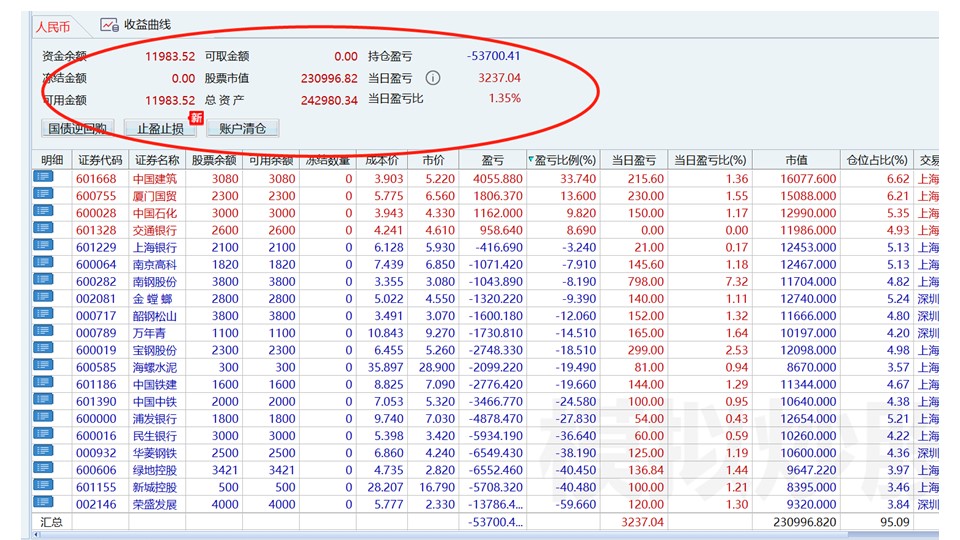Click the info icon beside 当日盈亏
The width and height of the screenshot is (960, 540).
(x=433, y=78)
